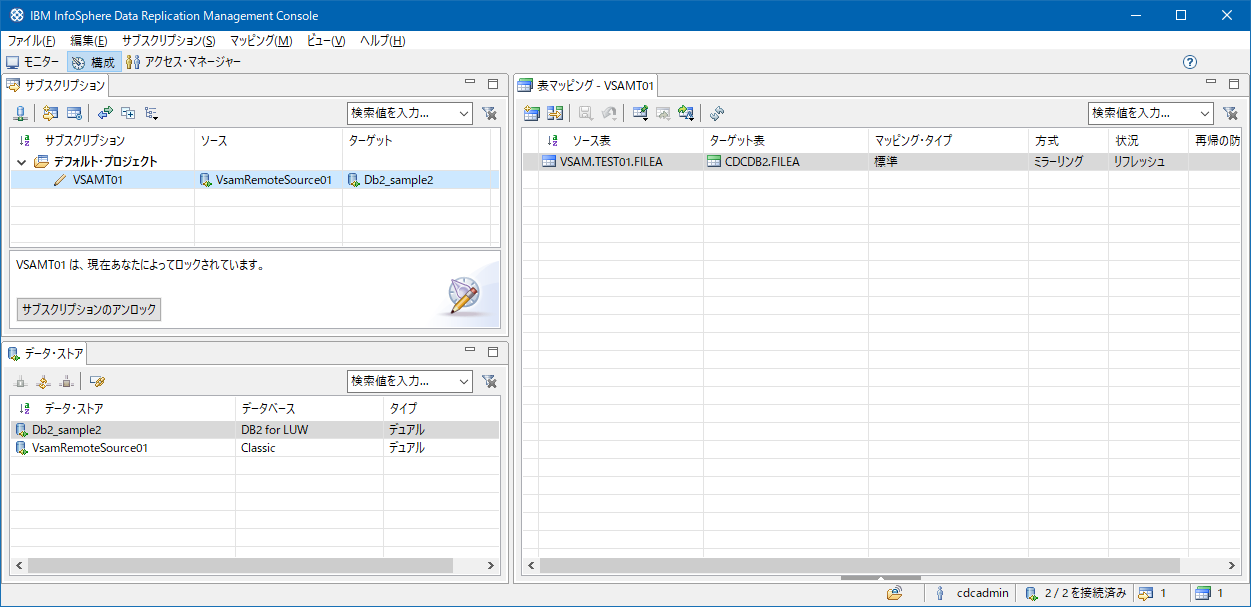Maximize the Datastores panel

[492, 352]
